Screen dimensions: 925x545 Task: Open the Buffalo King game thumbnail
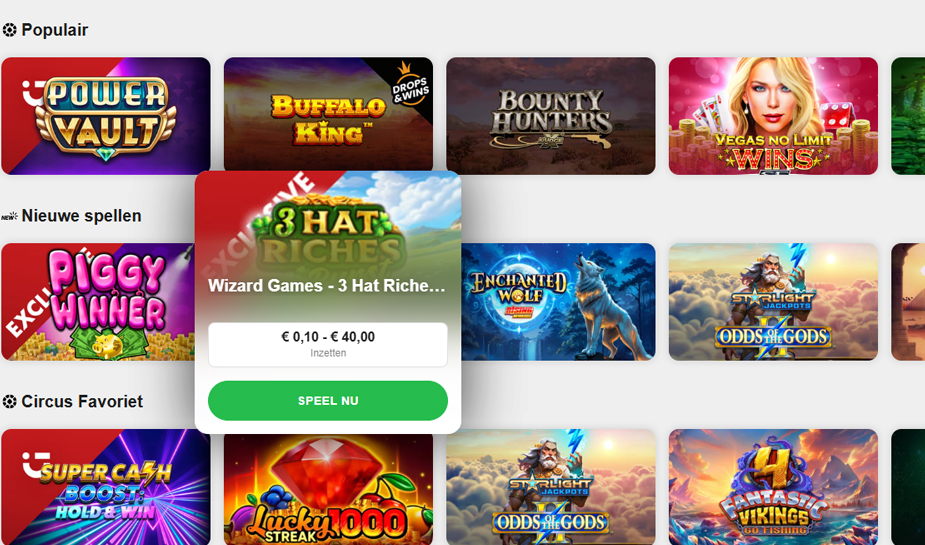[x=328, y=114]
